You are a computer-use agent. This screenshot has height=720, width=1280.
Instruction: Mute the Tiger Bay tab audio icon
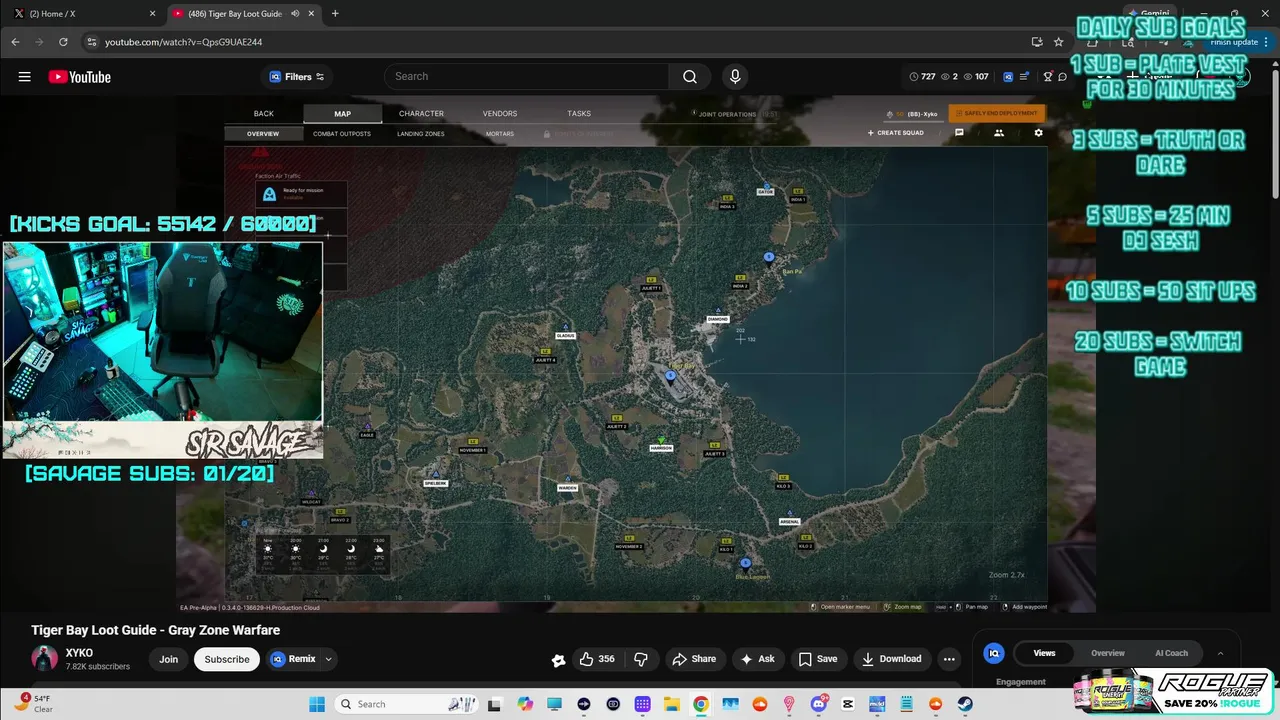point(295,13)
